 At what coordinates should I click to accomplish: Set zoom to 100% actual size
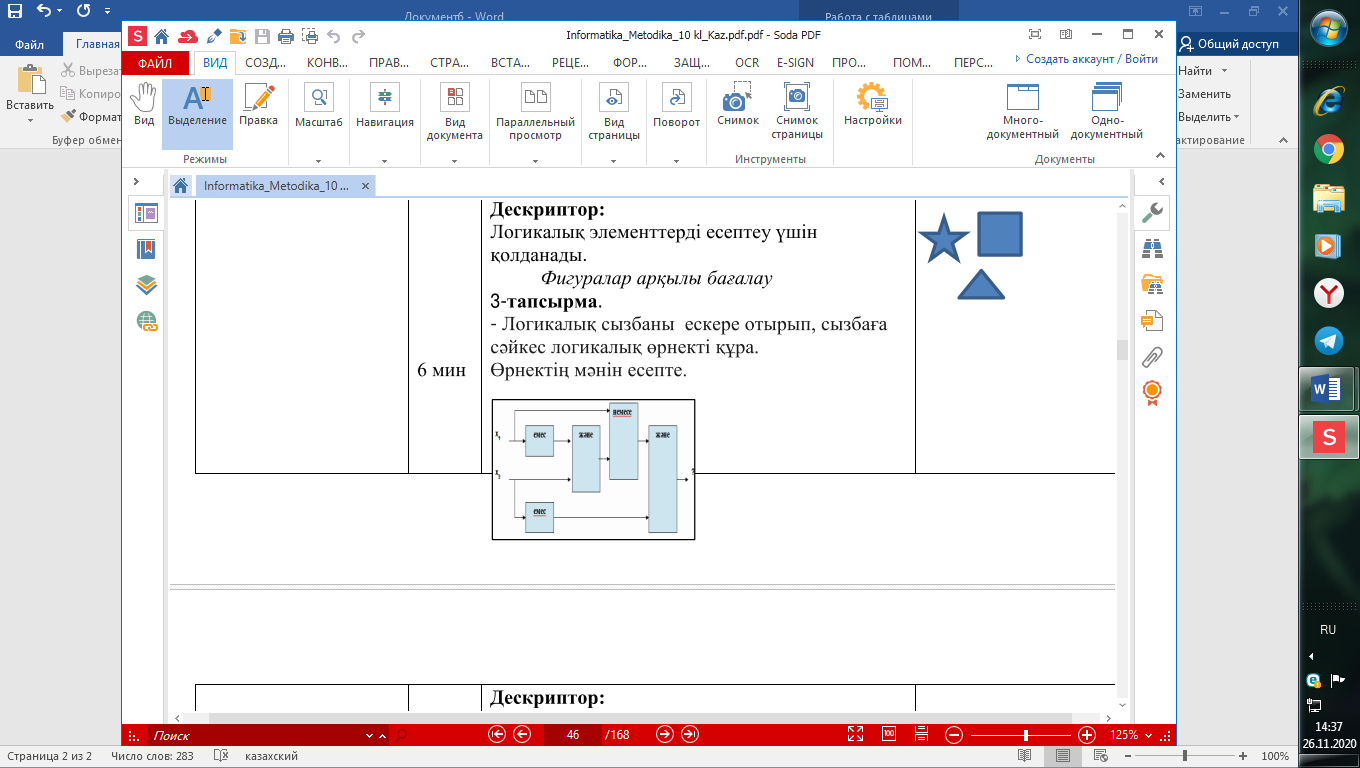point(889,735)
